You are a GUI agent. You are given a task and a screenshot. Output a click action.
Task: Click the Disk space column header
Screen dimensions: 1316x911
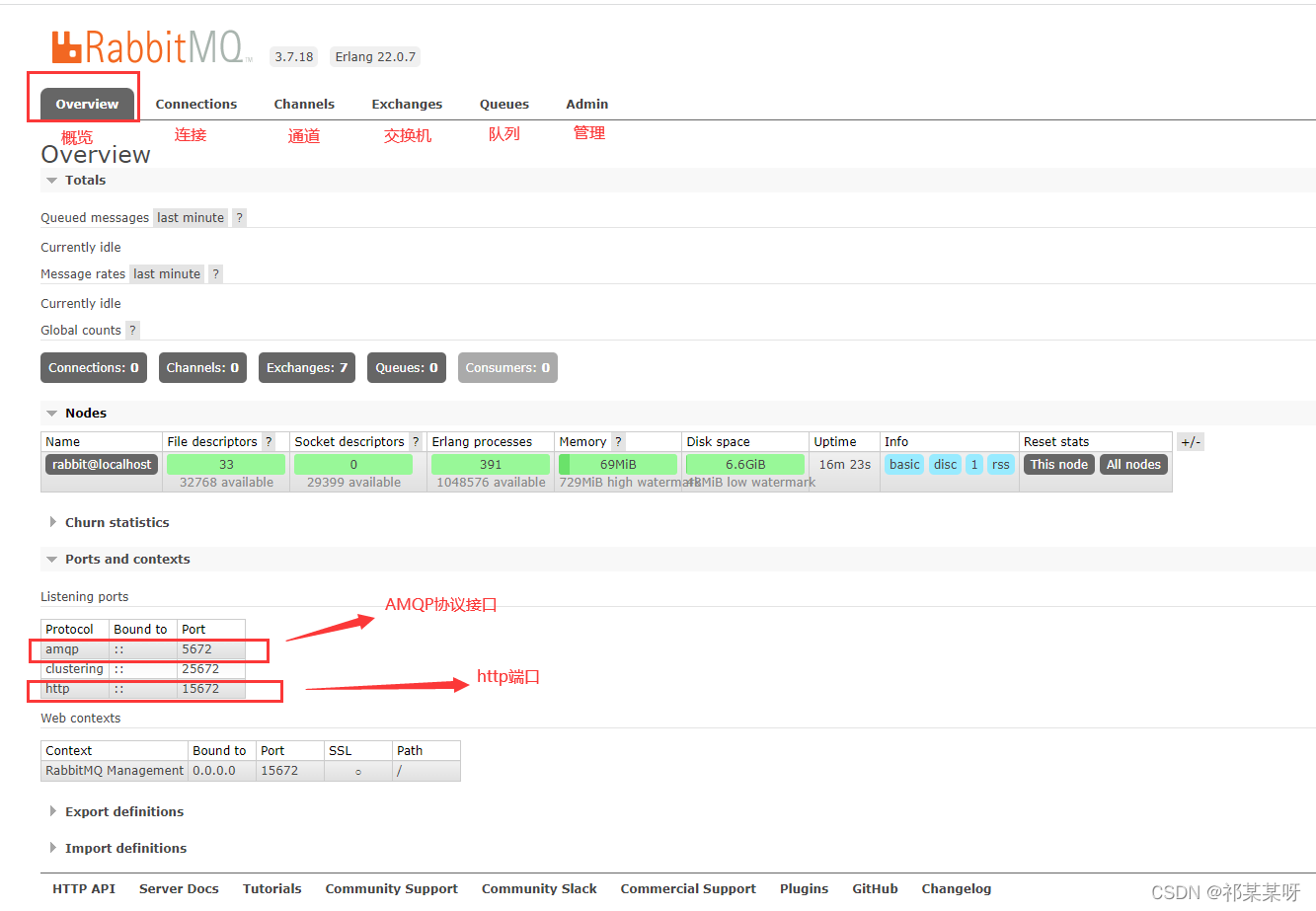(x=745, y=442)
